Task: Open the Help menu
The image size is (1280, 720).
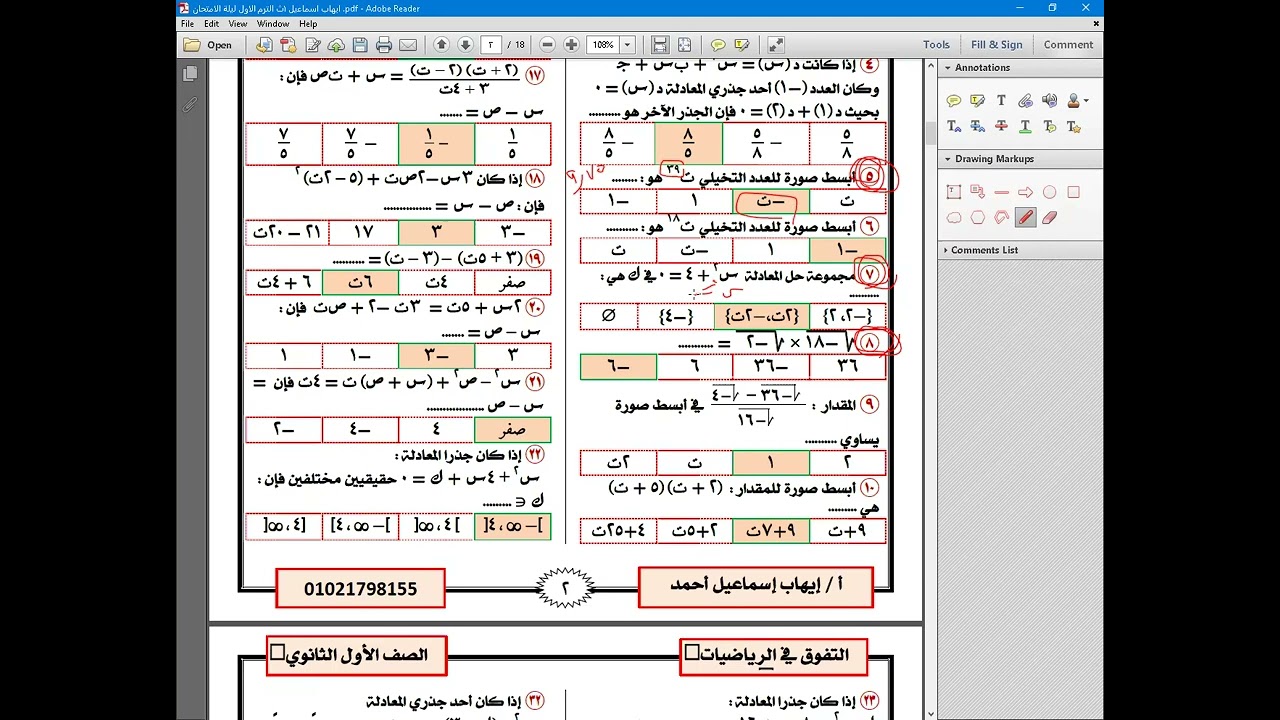Action: [308, 24]
